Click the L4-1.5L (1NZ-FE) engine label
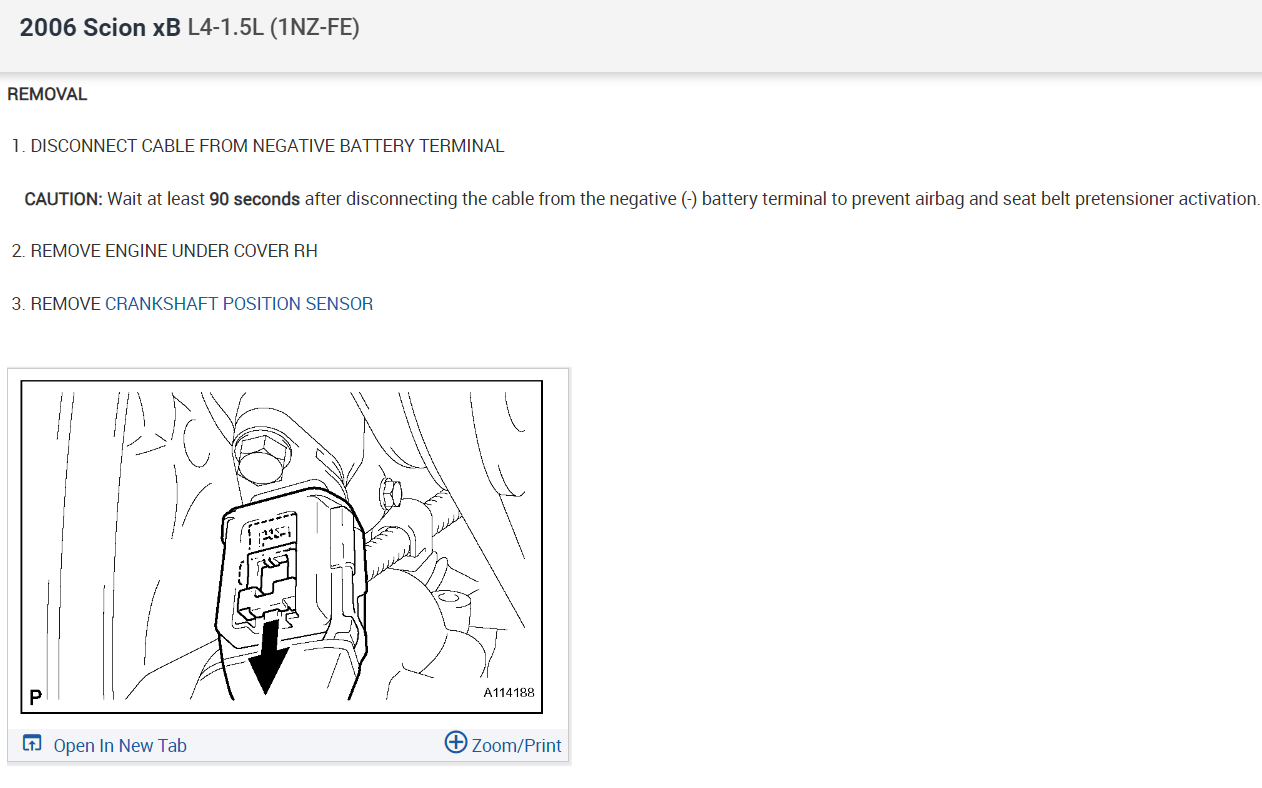The image size is (1262, 788). pos(273,28)
